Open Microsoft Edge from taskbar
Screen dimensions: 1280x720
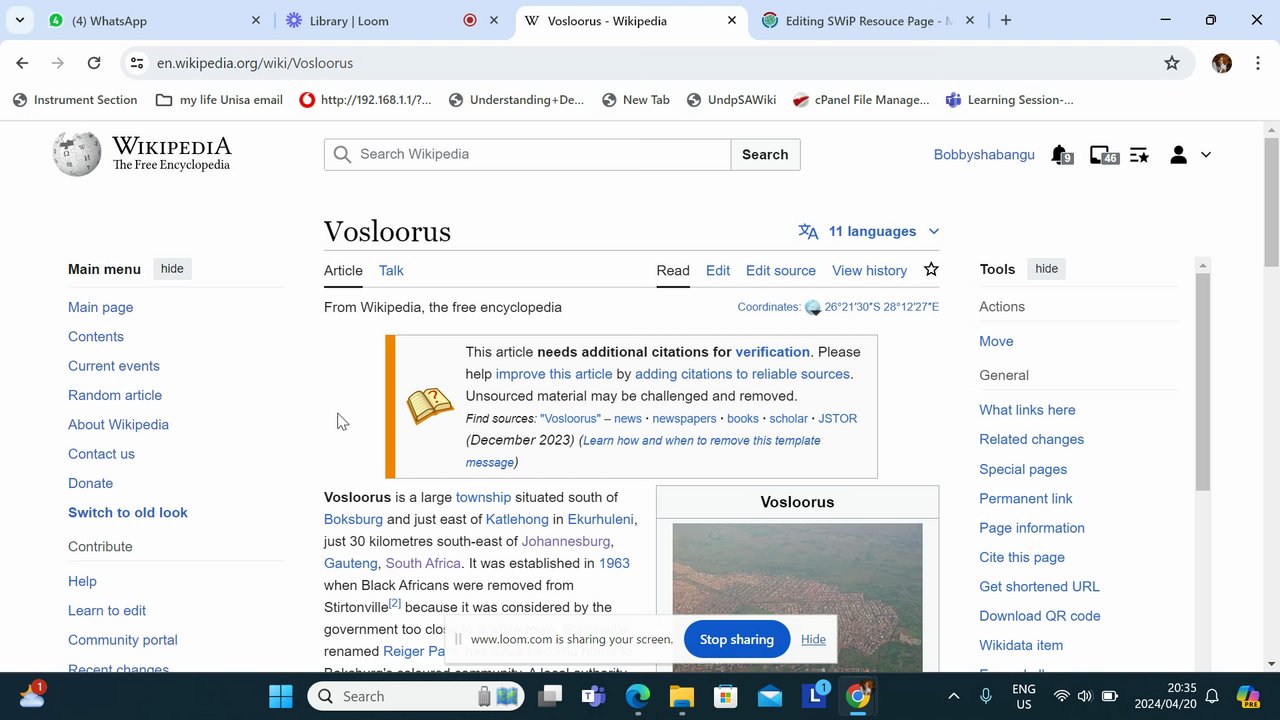tap(638, 696)
